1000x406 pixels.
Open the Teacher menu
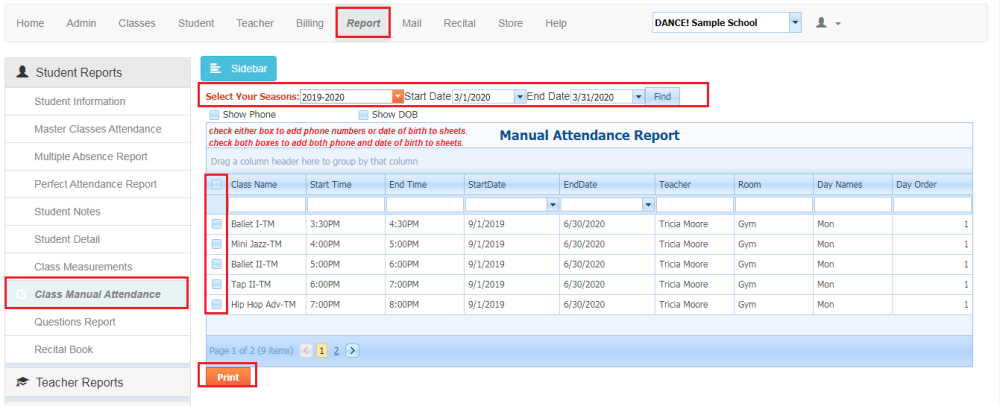pyautogui.click(x=255, y=23)
